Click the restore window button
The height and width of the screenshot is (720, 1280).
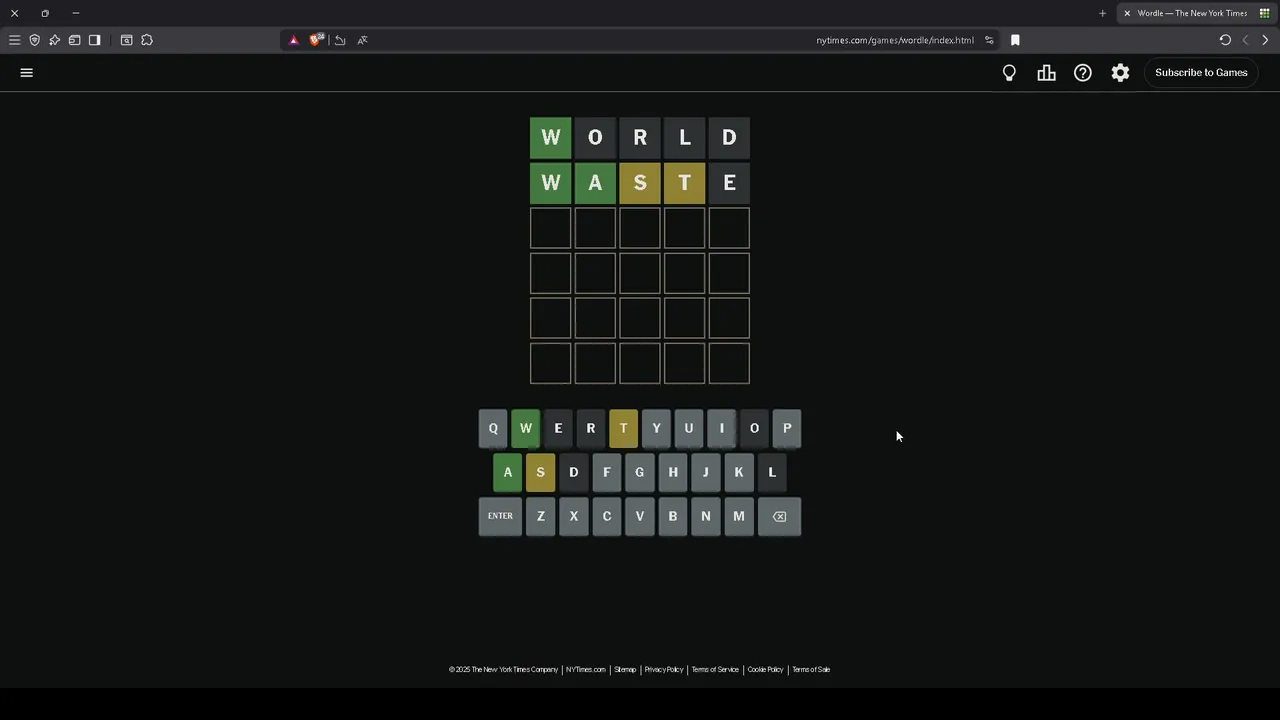(x=45, y=13)
